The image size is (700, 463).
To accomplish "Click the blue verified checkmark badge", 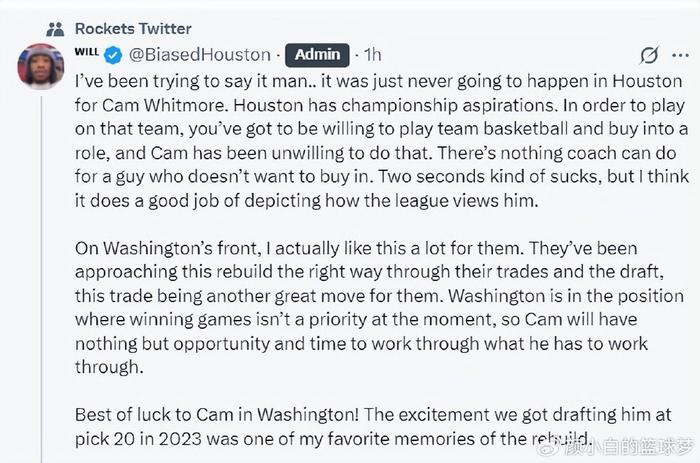I will [114, 54].
